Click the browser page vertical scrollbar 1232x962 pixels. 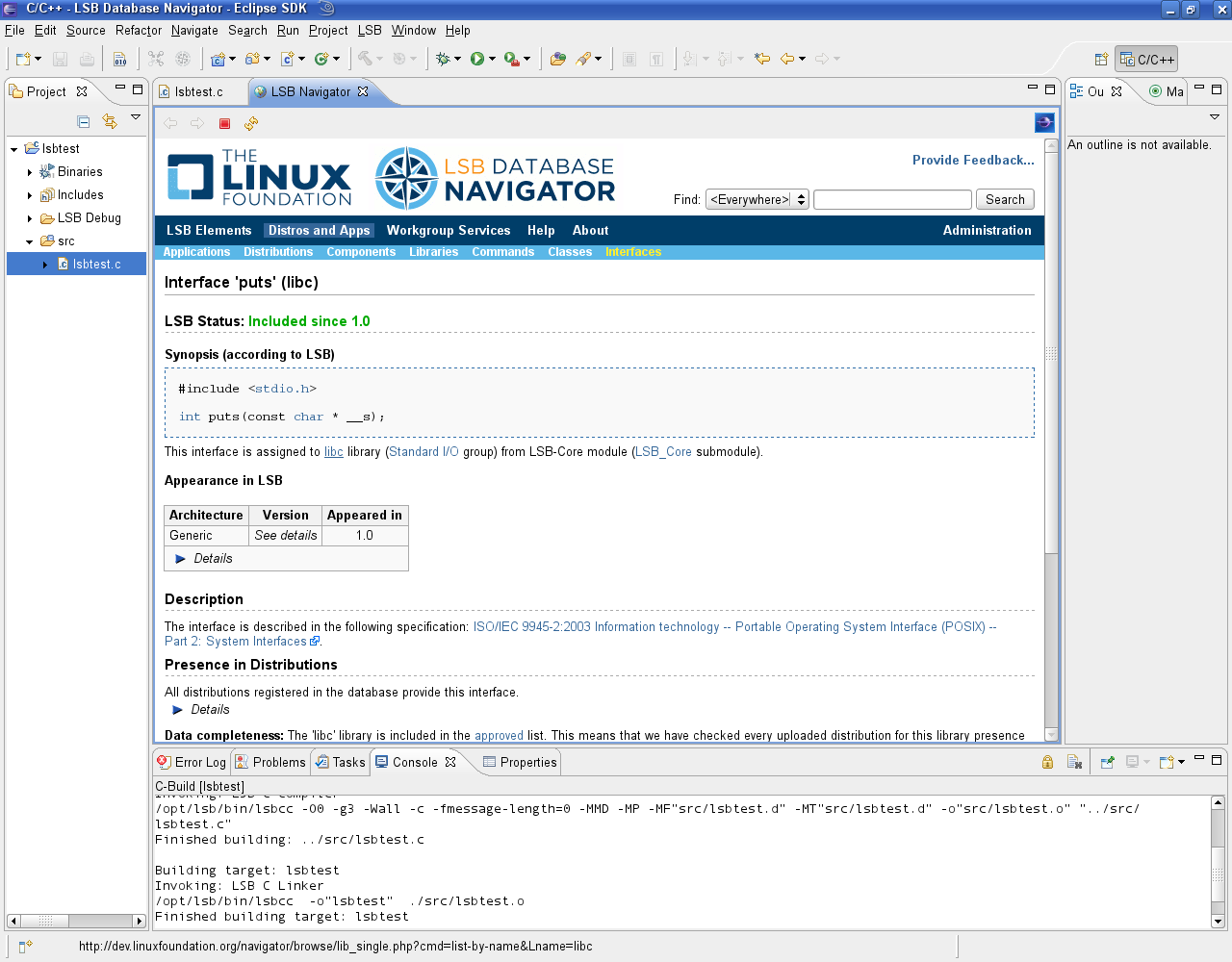tap(1051, 443)
